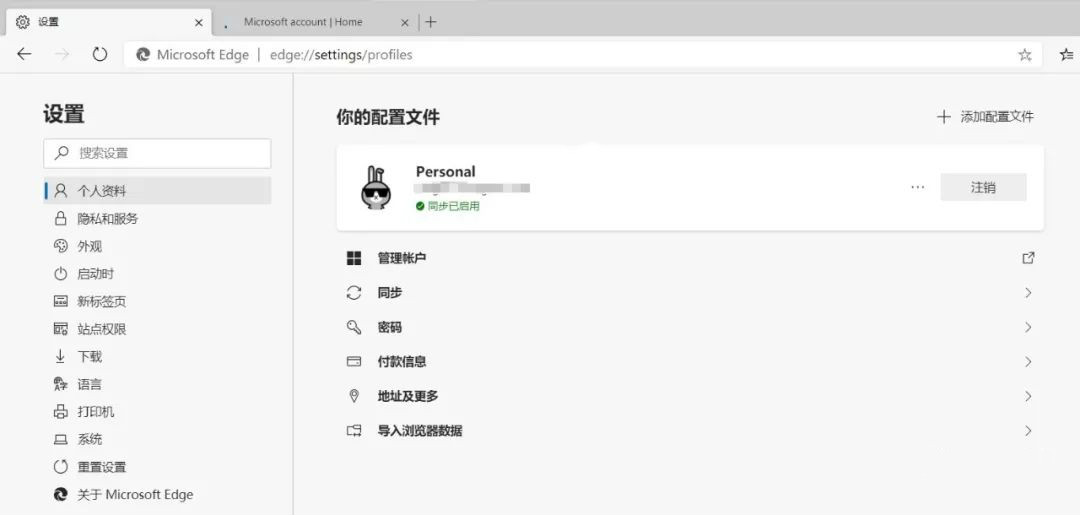Expand 同步 with its chevron

point(1028,293)
